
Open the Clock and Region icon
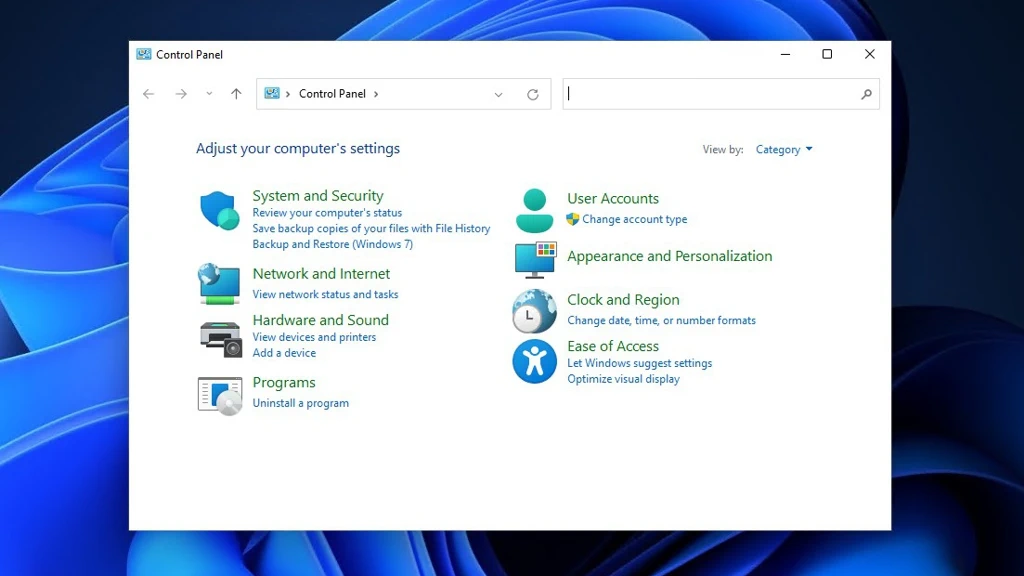click(534, 311)
